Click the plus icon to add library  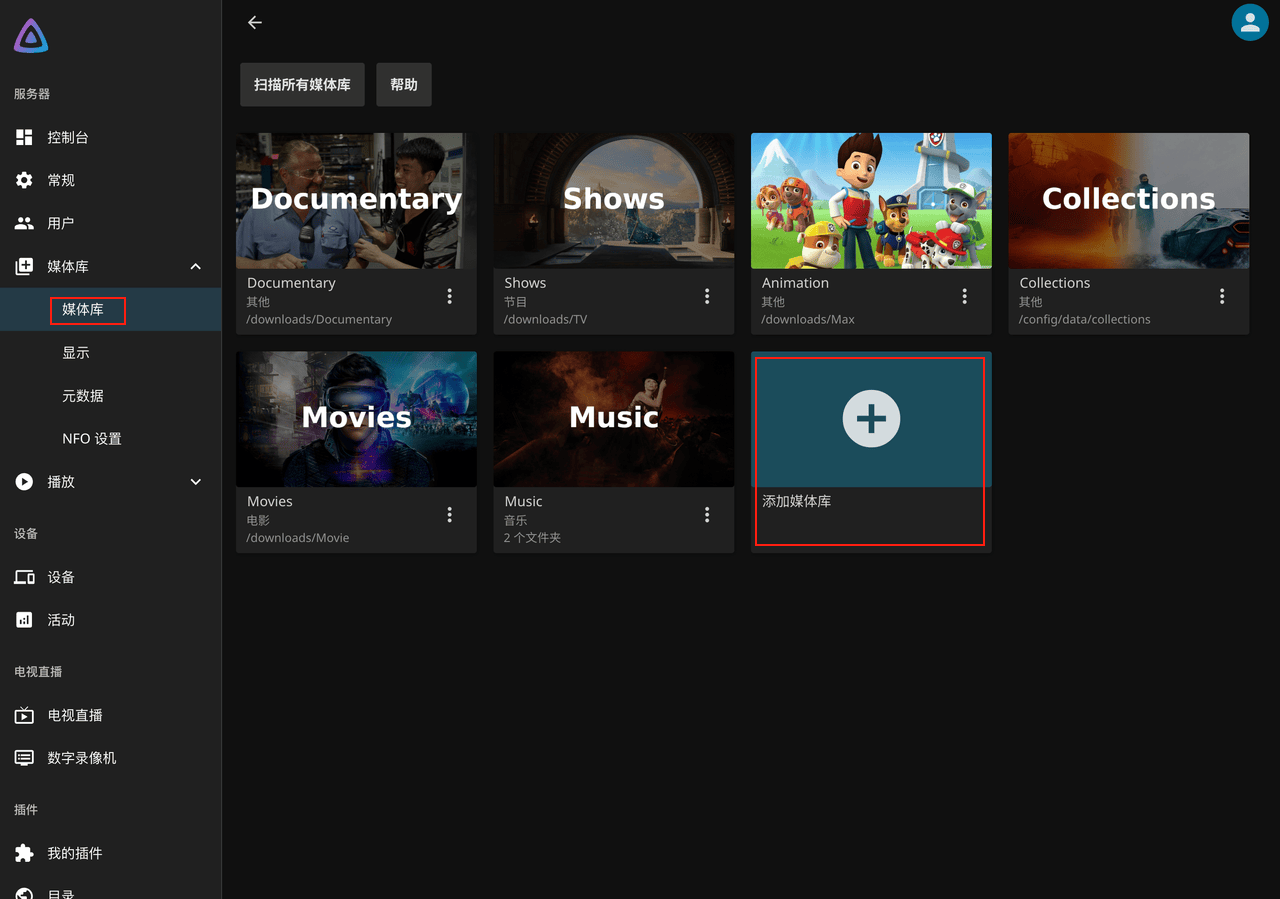pyautogui.click(x=871, y=418)
